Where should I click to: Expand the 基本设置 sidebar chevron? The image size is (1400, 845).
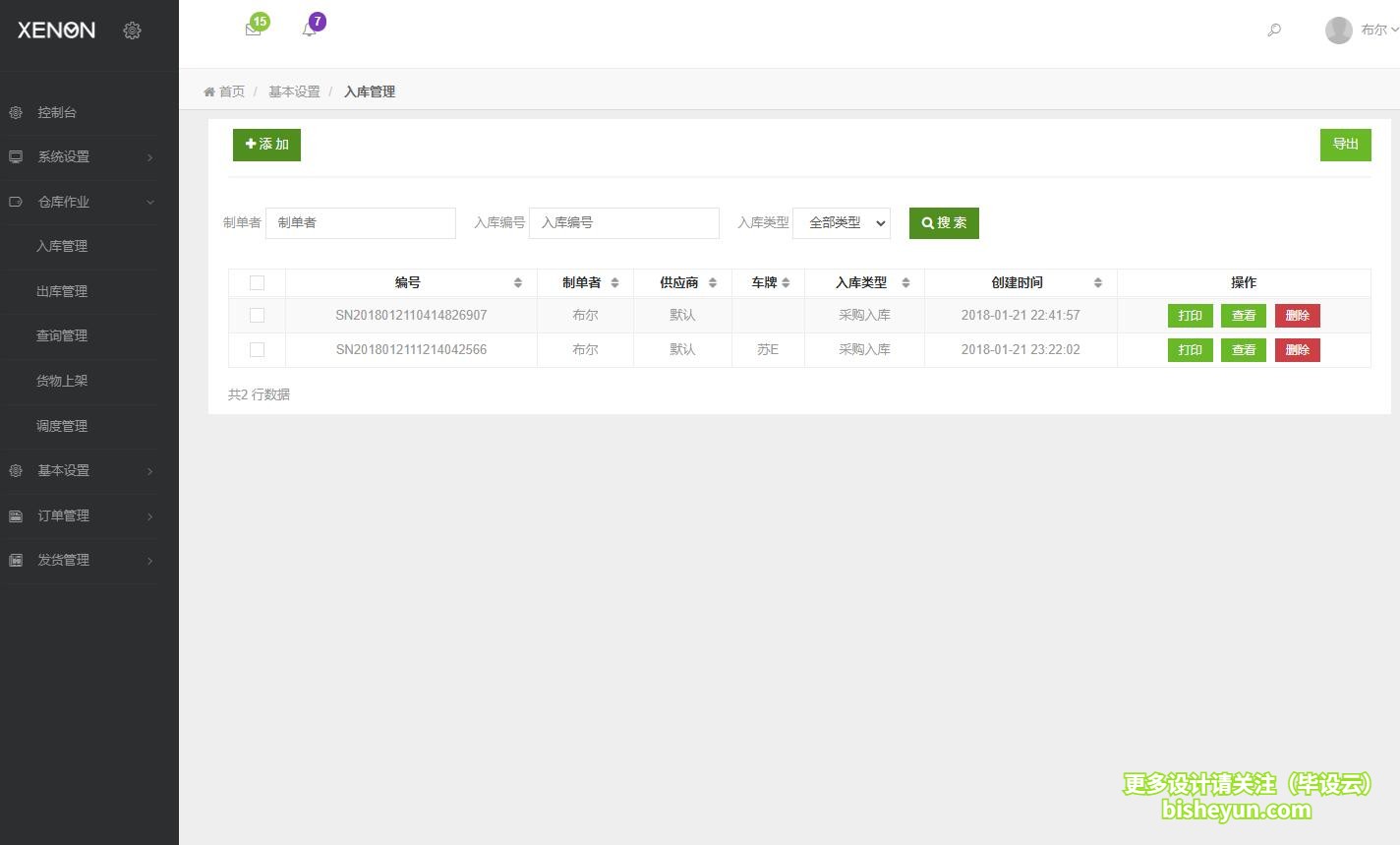[x=149, y=471]
